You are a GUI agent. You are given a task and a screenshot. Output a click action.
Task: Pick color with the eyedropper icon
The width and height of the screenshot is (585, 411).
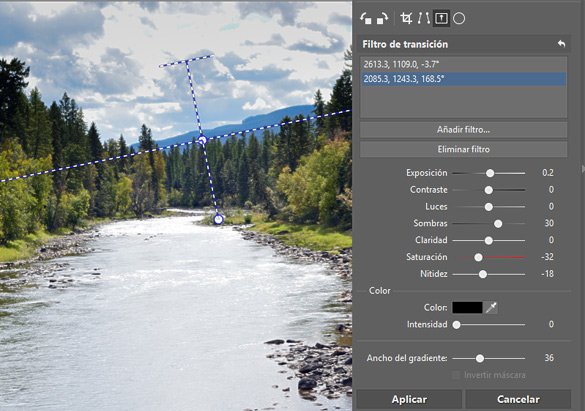[x=491, y=308]
